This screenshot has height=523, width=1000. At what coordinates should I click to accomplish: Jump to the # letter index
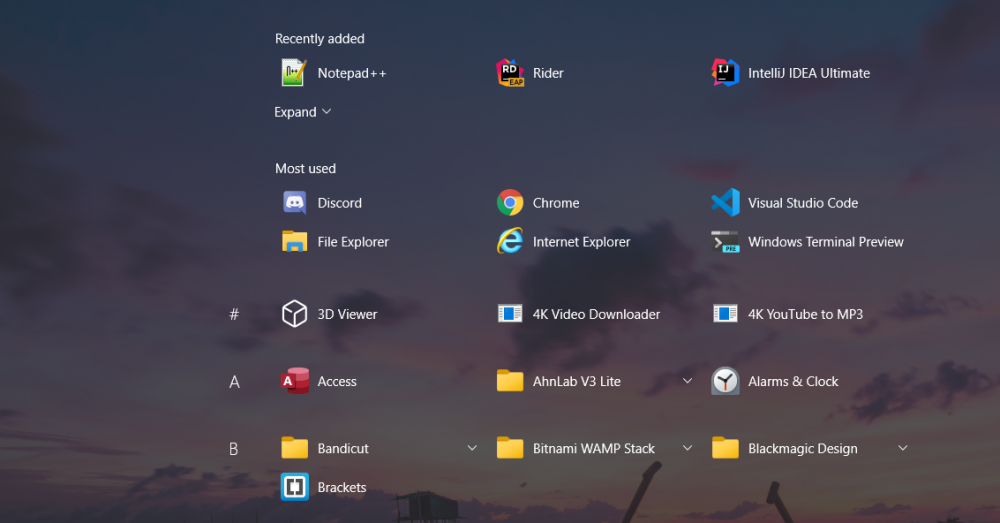click(x=234, y=314)
